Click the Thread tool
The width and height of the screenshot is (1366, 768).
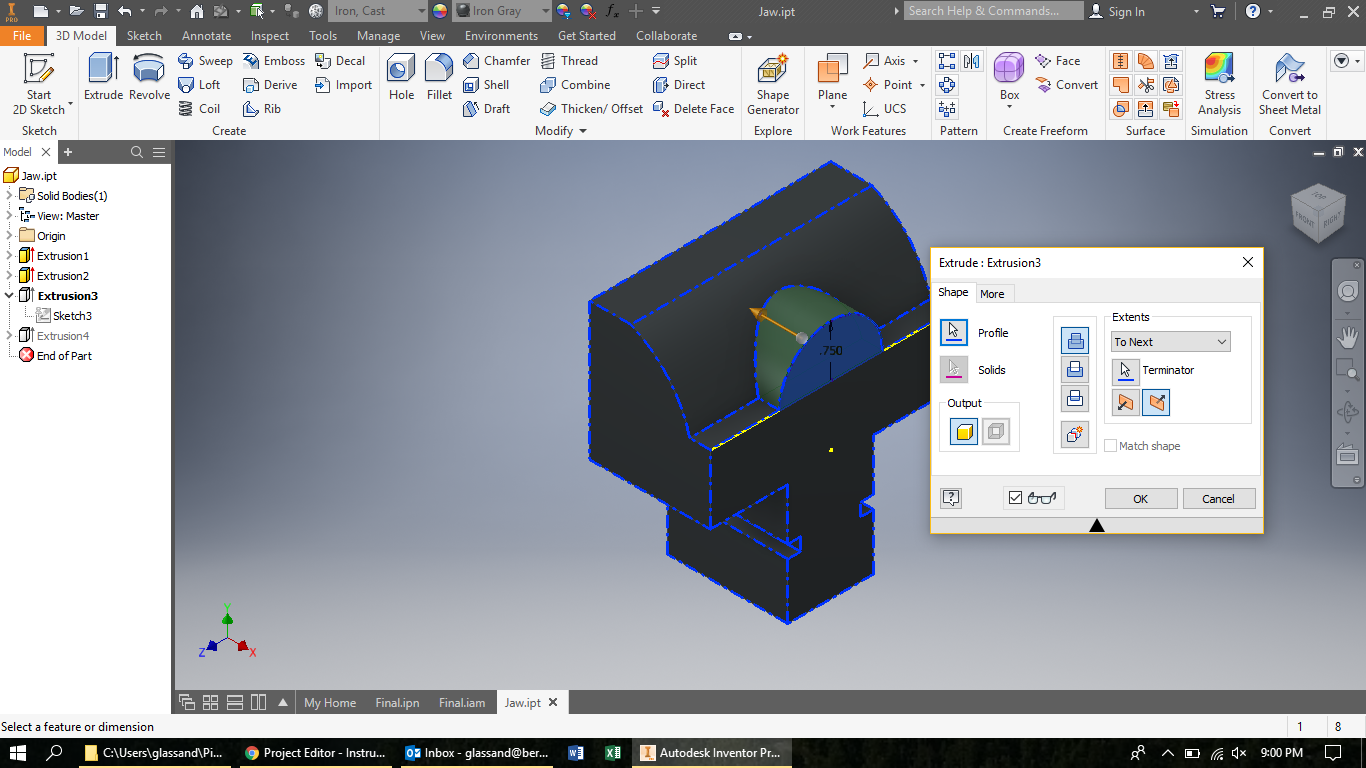[x=568, y=61]
